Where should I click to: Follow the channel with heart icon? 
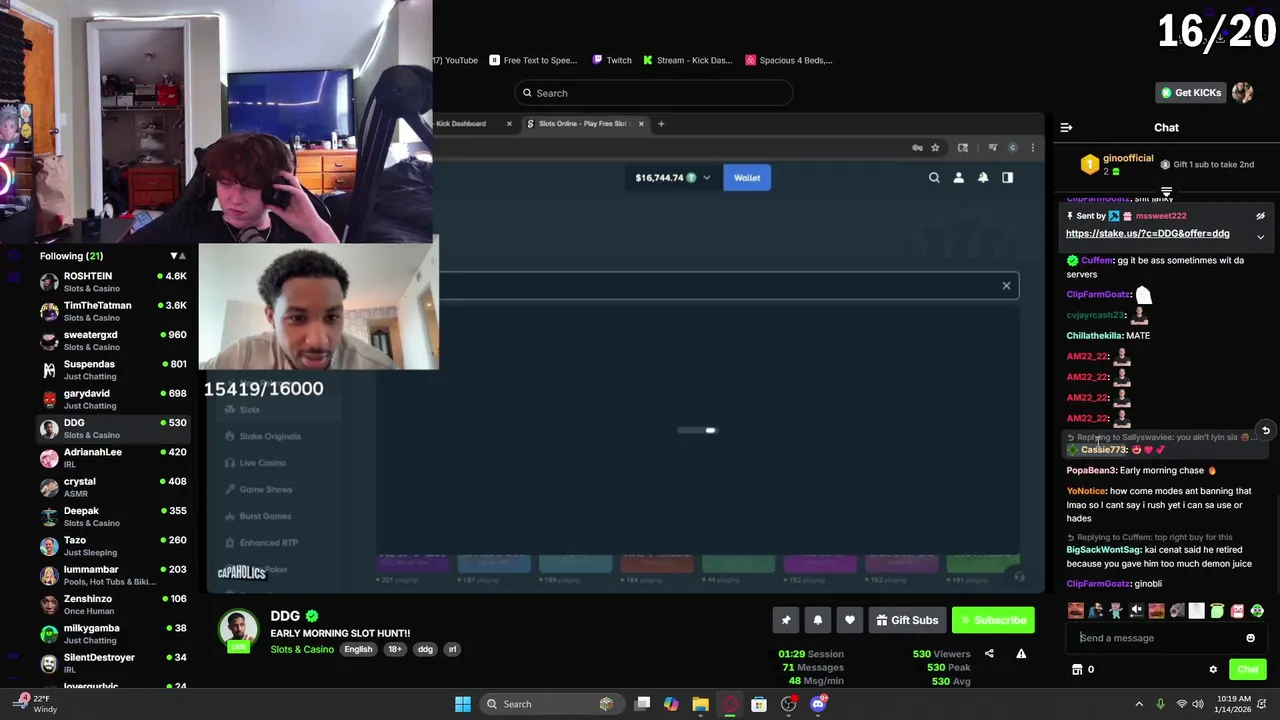(850, 621)
